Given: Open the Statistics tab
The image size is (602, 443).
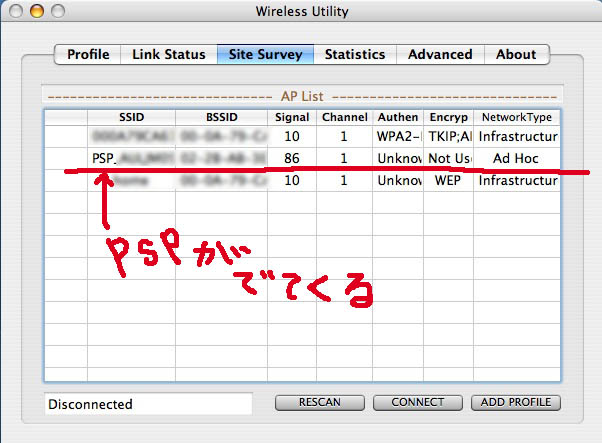Looking at the screenshot, I should pos(355,54).
